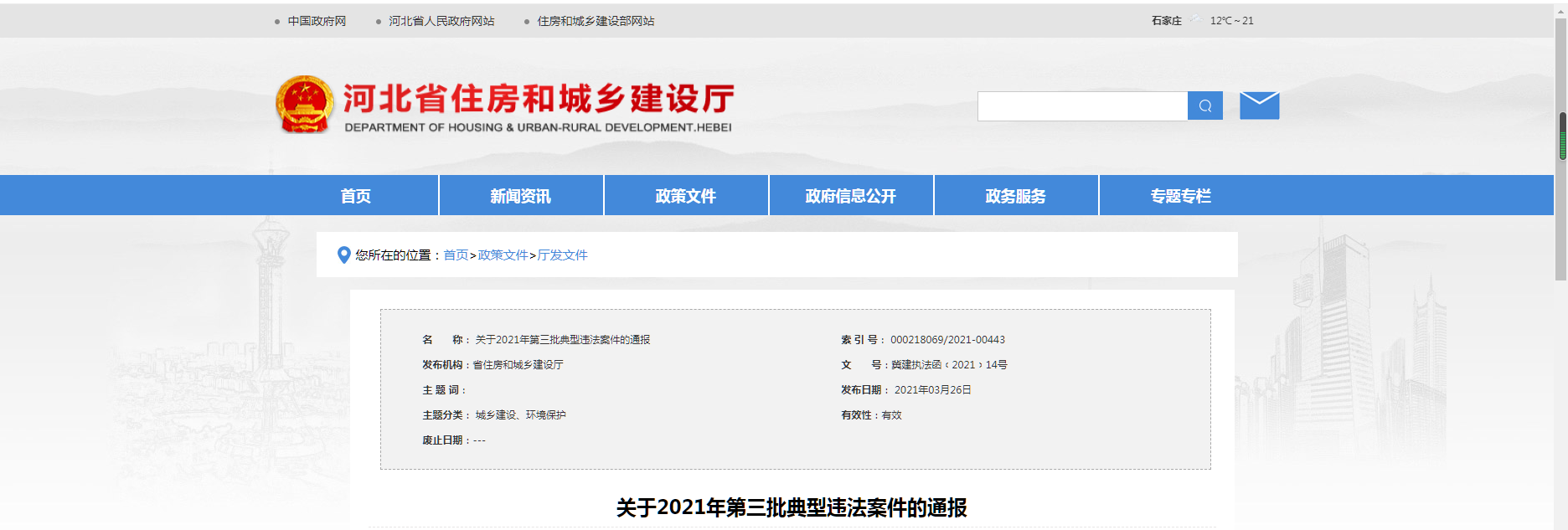1568x530 pixels.
Task: Visit the 中国政府网 link
Action: [x=317, y=21]
